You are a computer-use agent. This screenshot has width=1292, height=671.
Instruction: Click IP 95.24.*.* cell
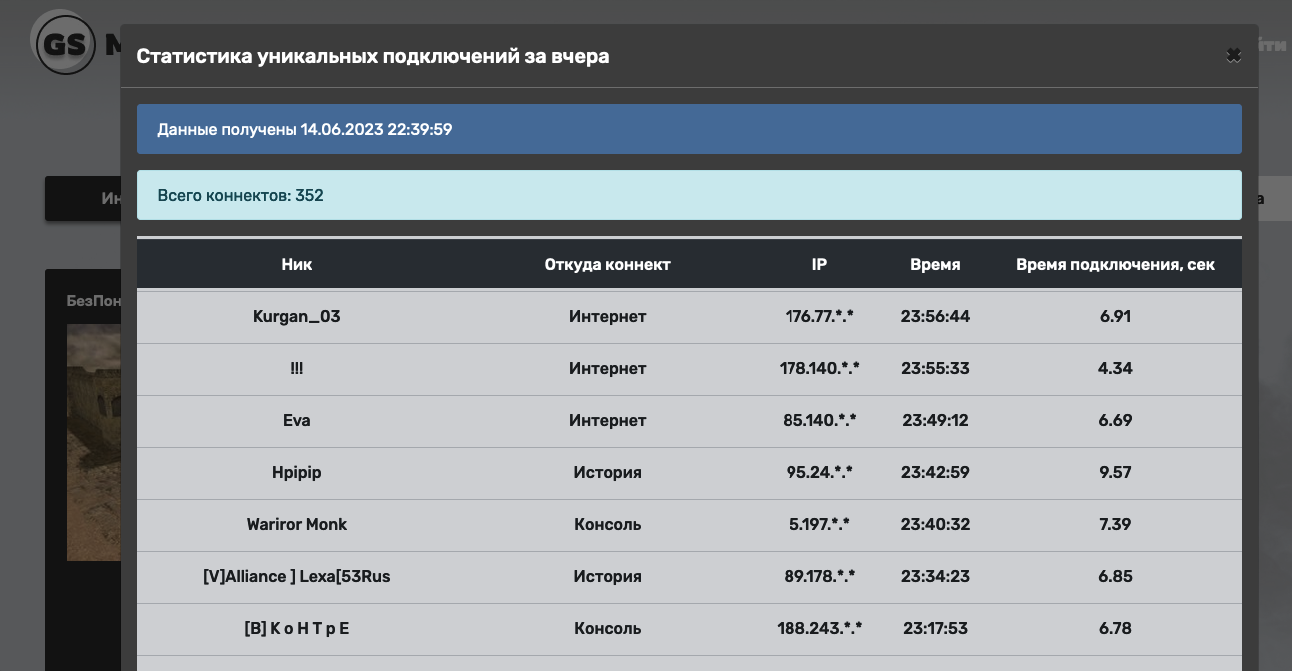pyautogui.click(x=819, y=472)
